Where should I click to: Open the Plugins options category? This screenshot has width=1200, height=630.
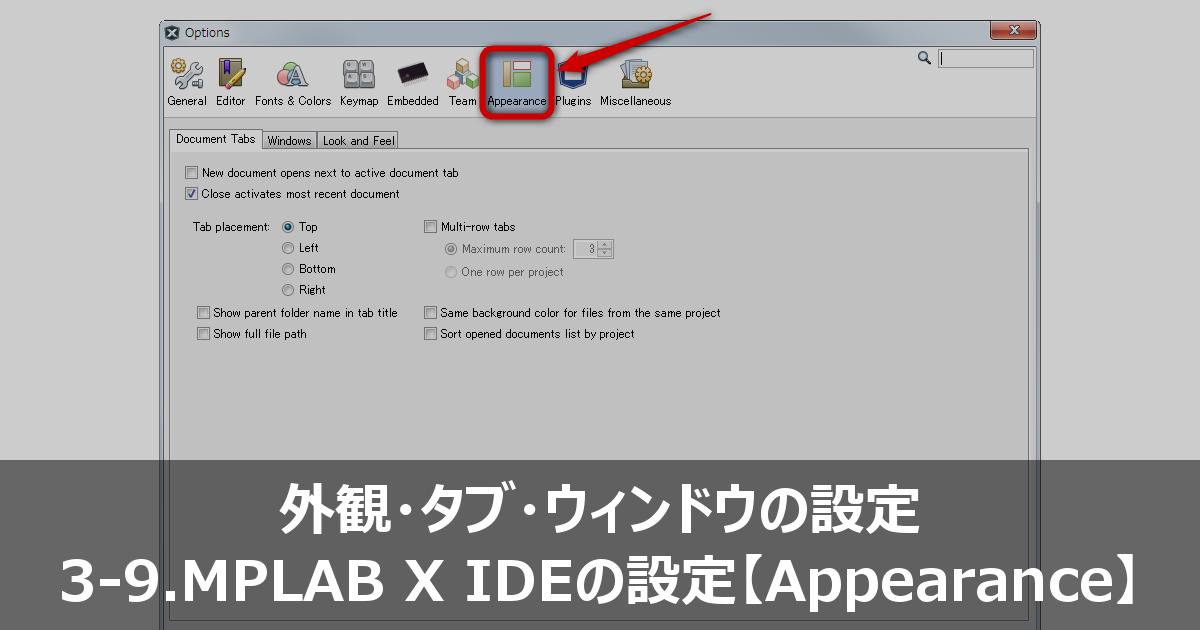coord(573,83)
